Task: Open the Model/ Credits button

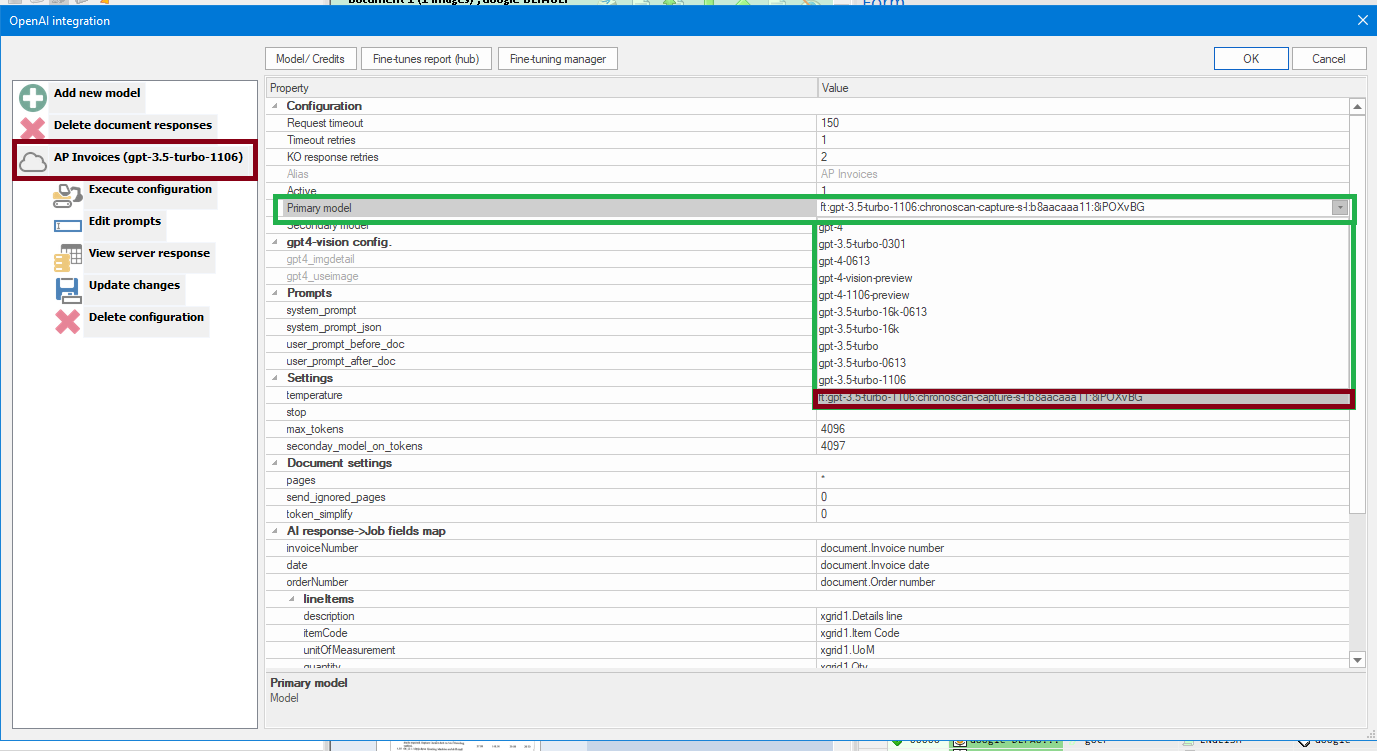Action: coord(309,59)
